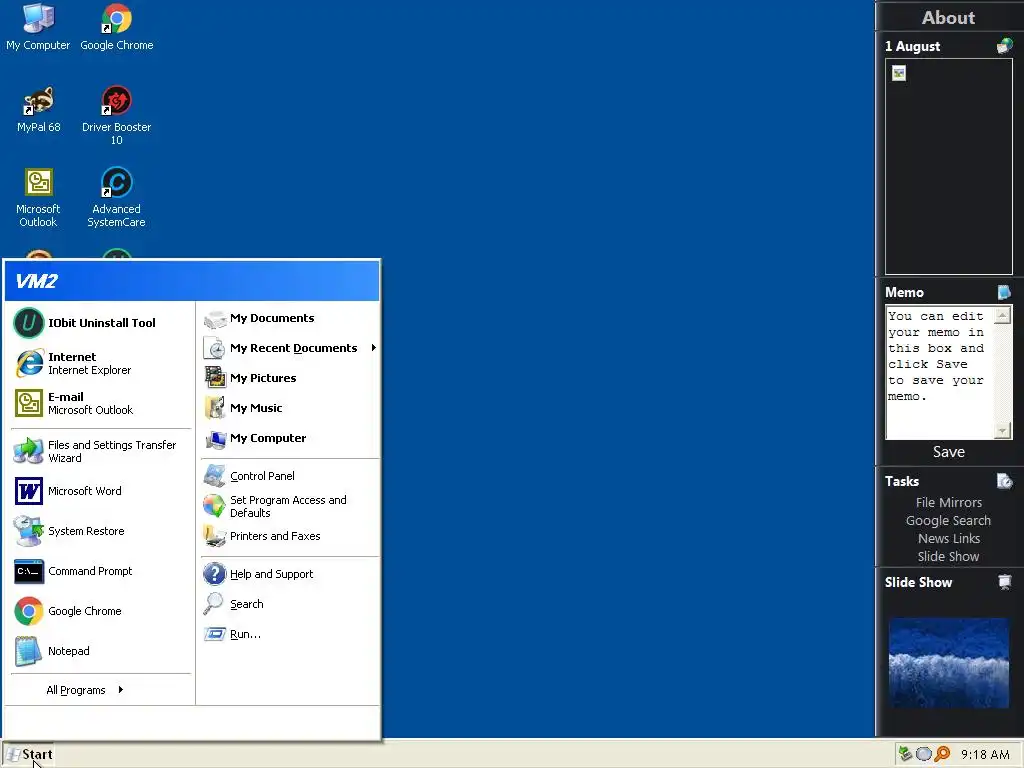Click the gray round system tray icon
The width and height of the screenshot is (1024, 768).
pos(923,754)
